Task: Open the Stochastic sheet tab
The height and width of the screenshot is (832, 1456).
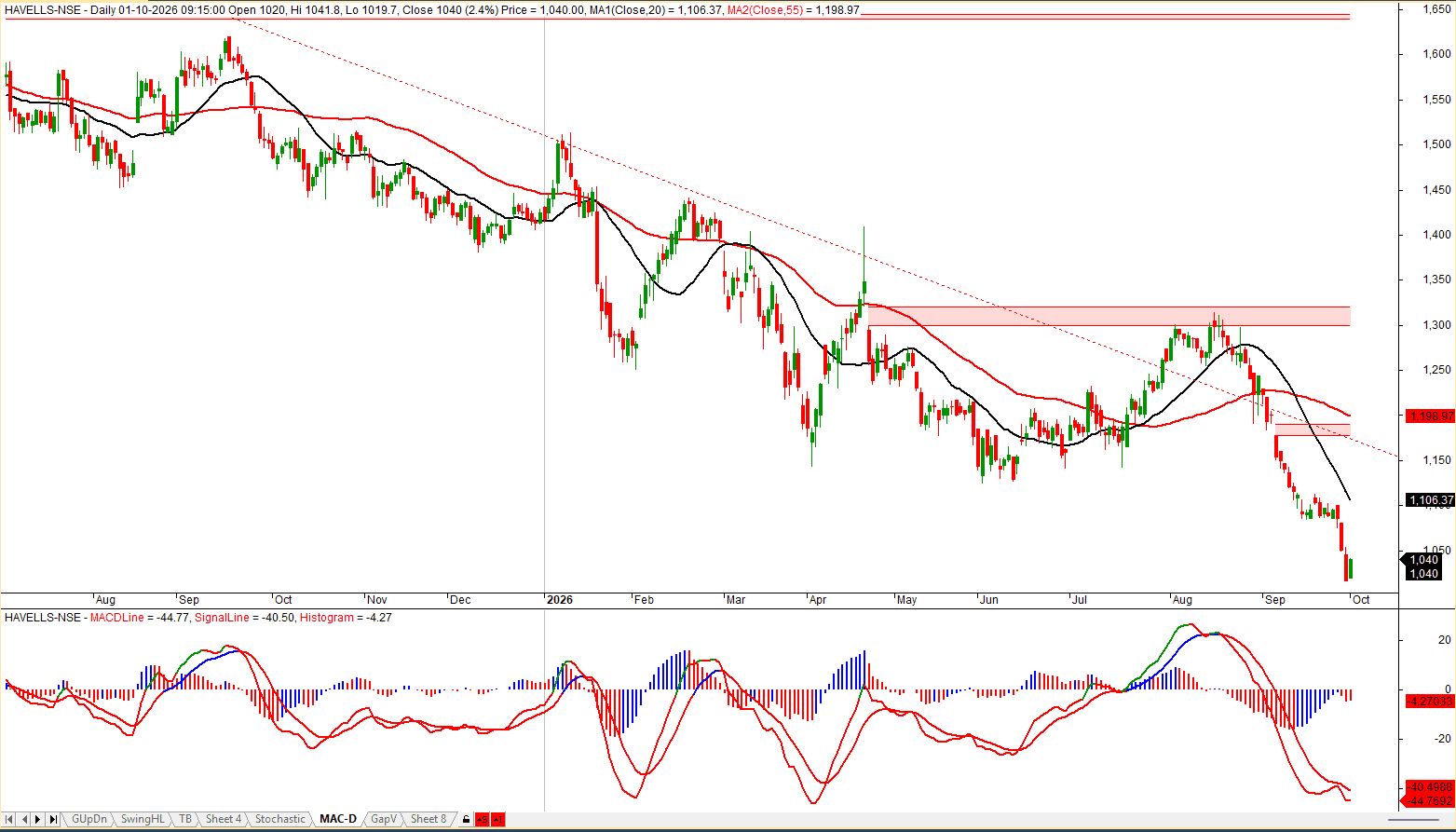Action: (x=280, y=819)
